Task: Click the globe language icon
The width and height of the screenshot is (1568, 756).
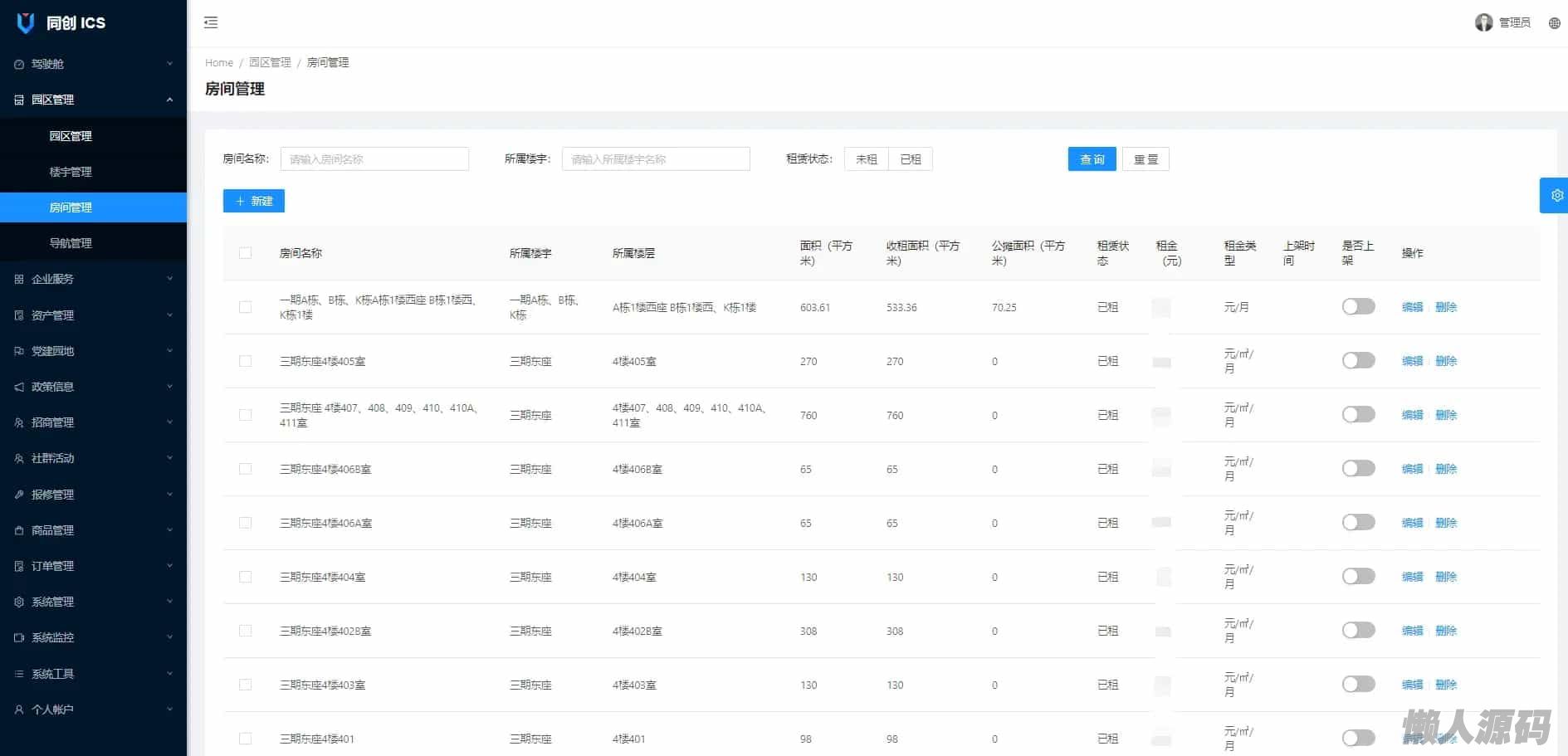Action: (x=1554, y=23)
